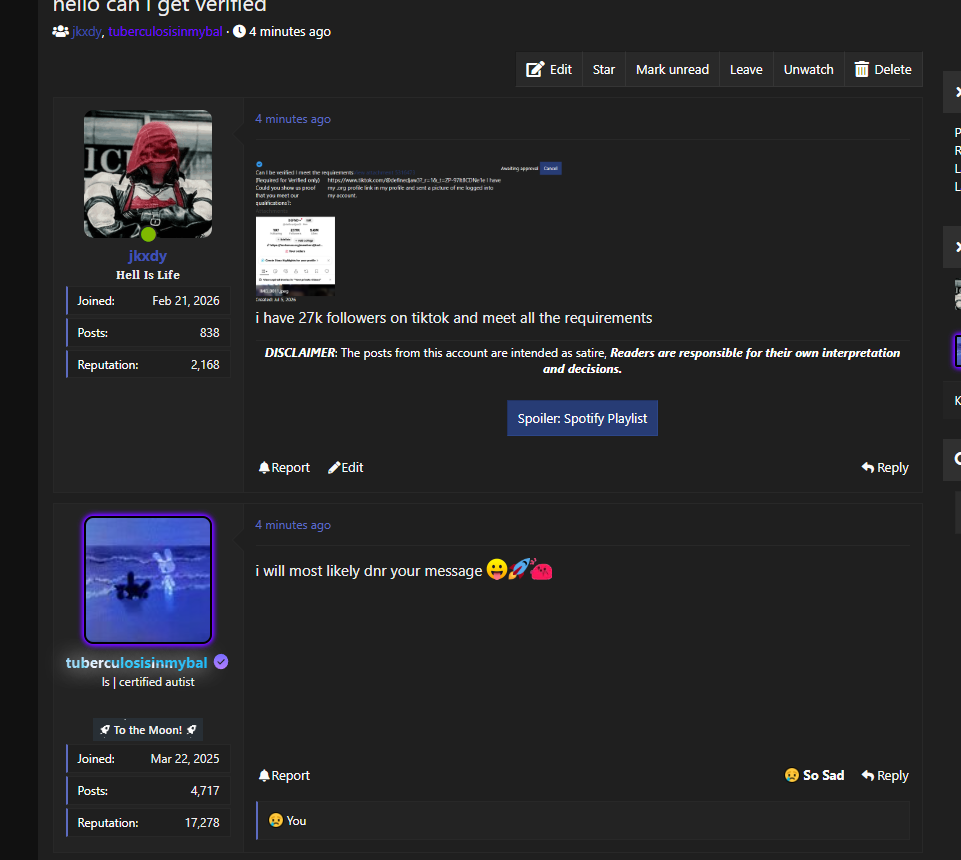
Task: Click the tongue-out emoji in message
Action: point(496,569)
